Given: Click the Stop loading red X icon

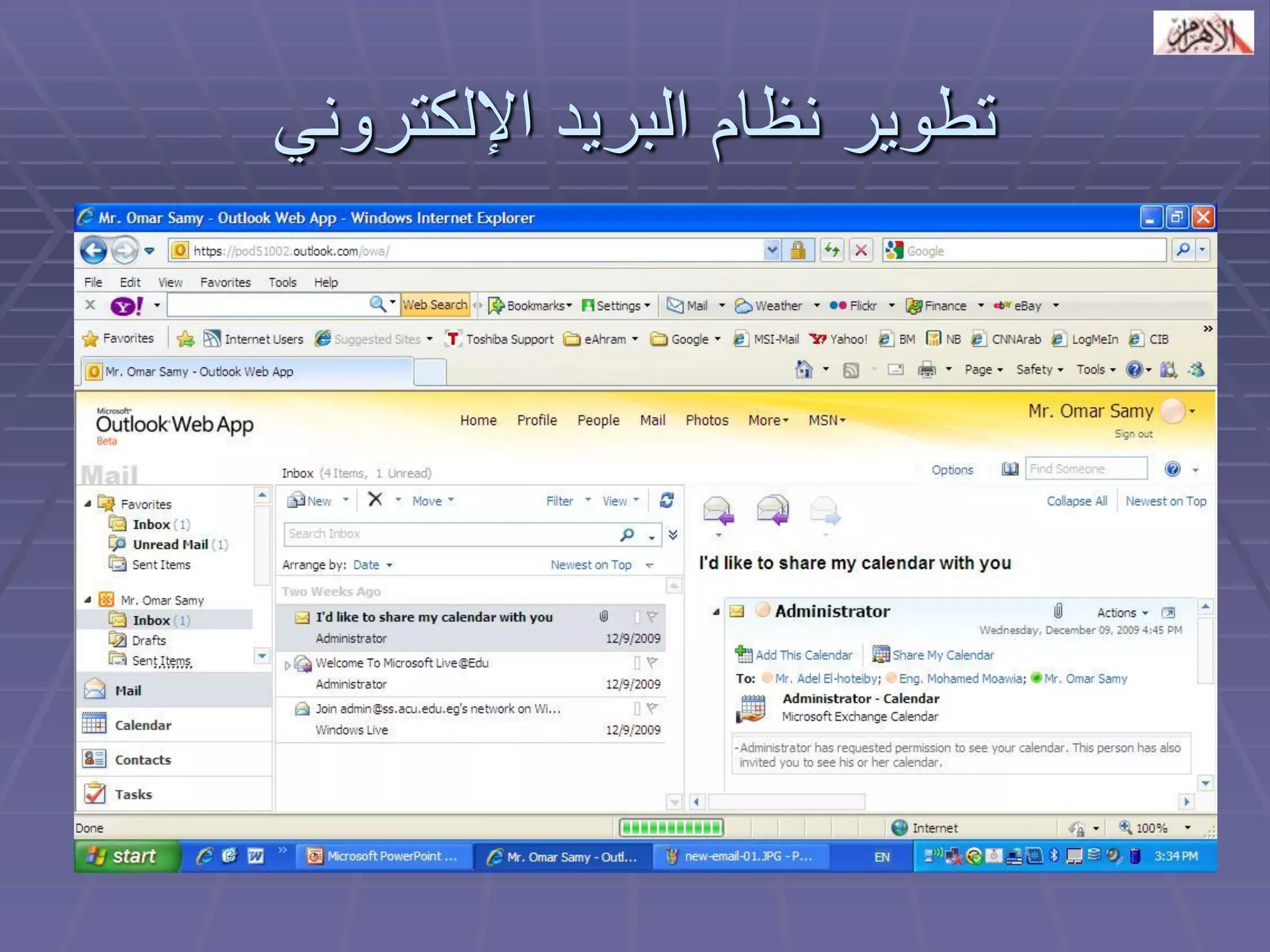Looking at the screenshot, I should [x=861, y=250].
